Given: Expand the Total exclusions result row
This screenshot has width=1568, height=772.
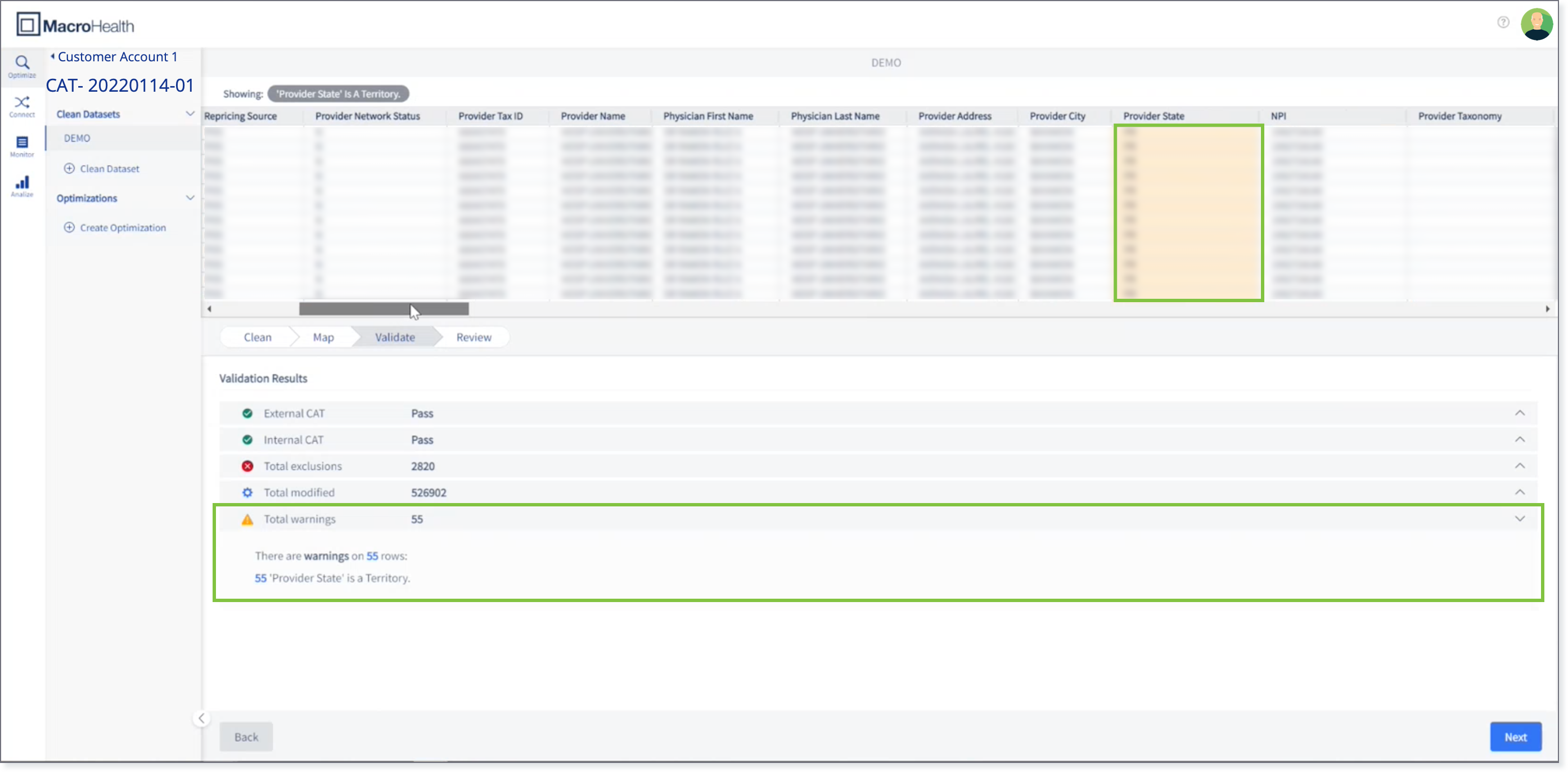Looking at the screenshot, I should point(1519,466).
